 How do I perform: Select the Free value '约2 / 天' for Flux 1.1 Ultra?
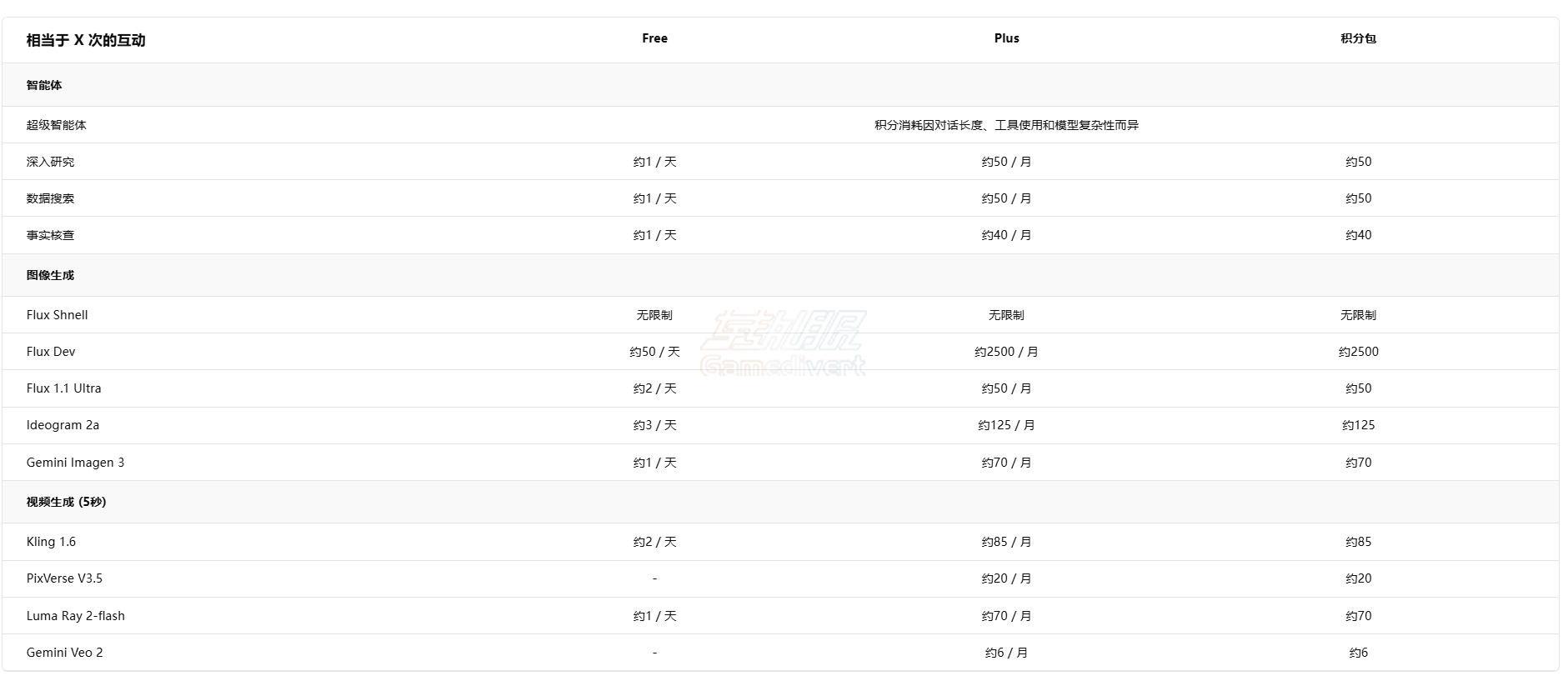click(x=654, y=388)
